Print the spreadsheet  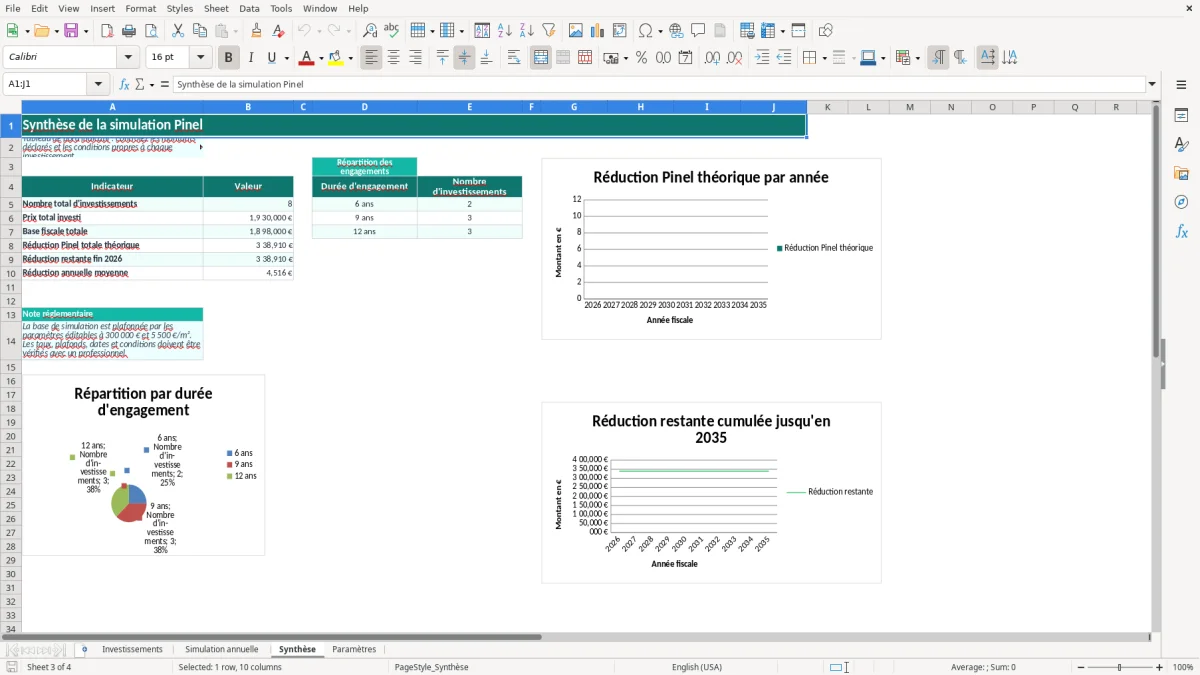pyautogui.click(x=128, y=31)
